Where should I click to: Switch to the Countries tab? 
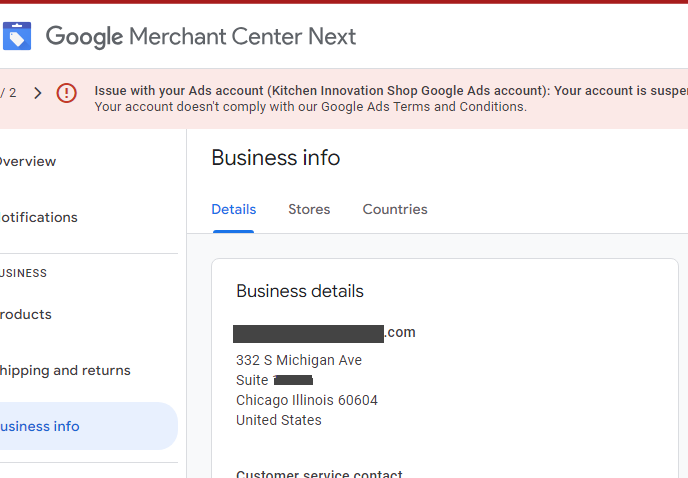(395, 210)
